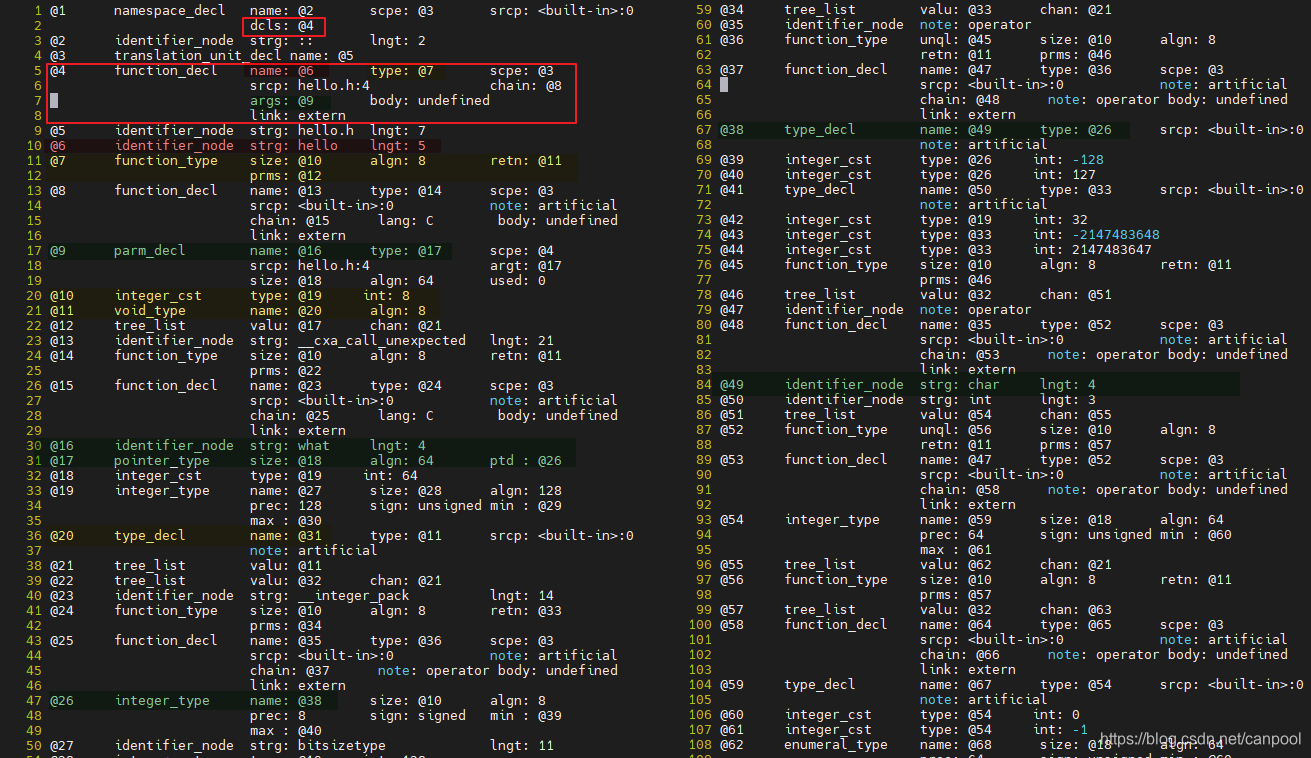This screenshot has width=1311, height=758.
Task: Select the 'sign: signed' field
Action: pos(418,715)
